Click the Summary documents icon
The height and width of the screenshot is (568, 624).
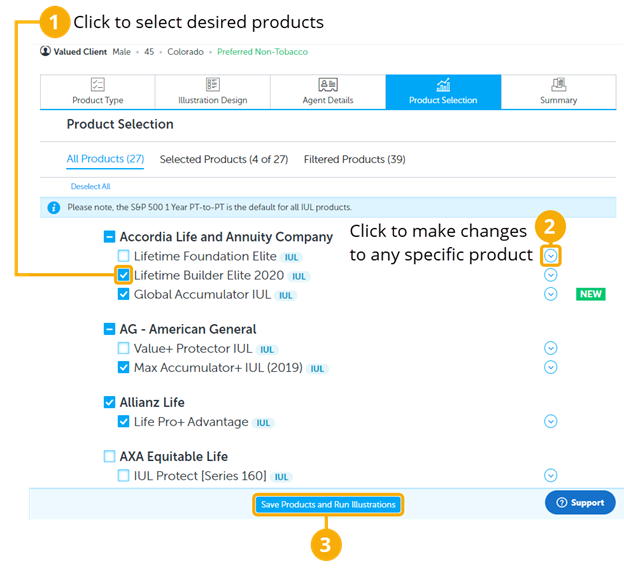[558, 84]
